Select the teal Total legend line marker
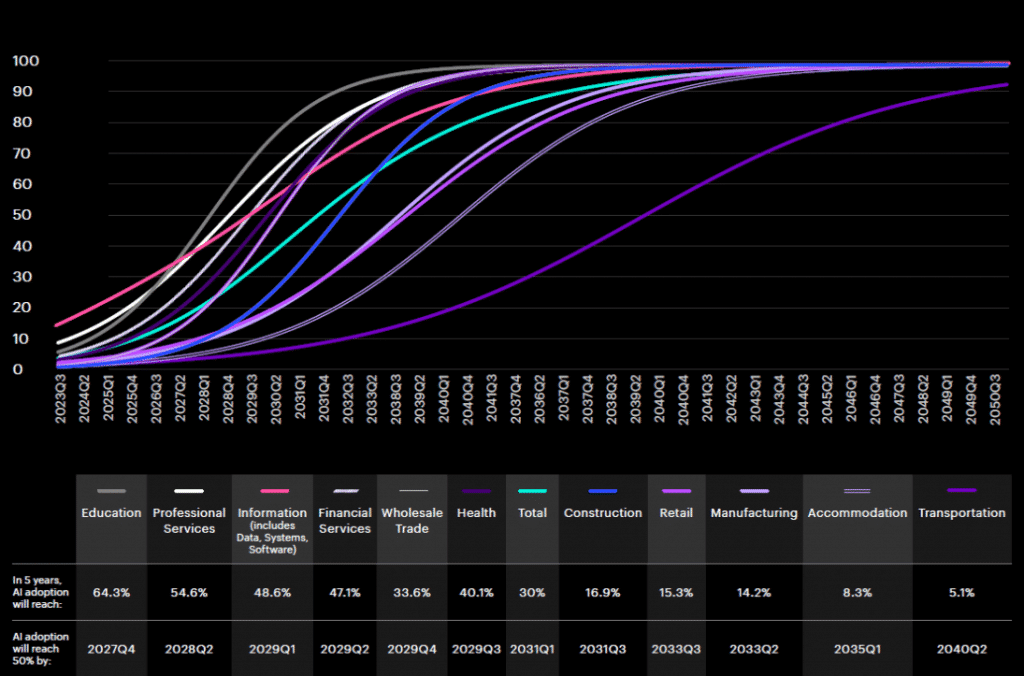Viewport: 1024px width, 676px height. point(532,490)
